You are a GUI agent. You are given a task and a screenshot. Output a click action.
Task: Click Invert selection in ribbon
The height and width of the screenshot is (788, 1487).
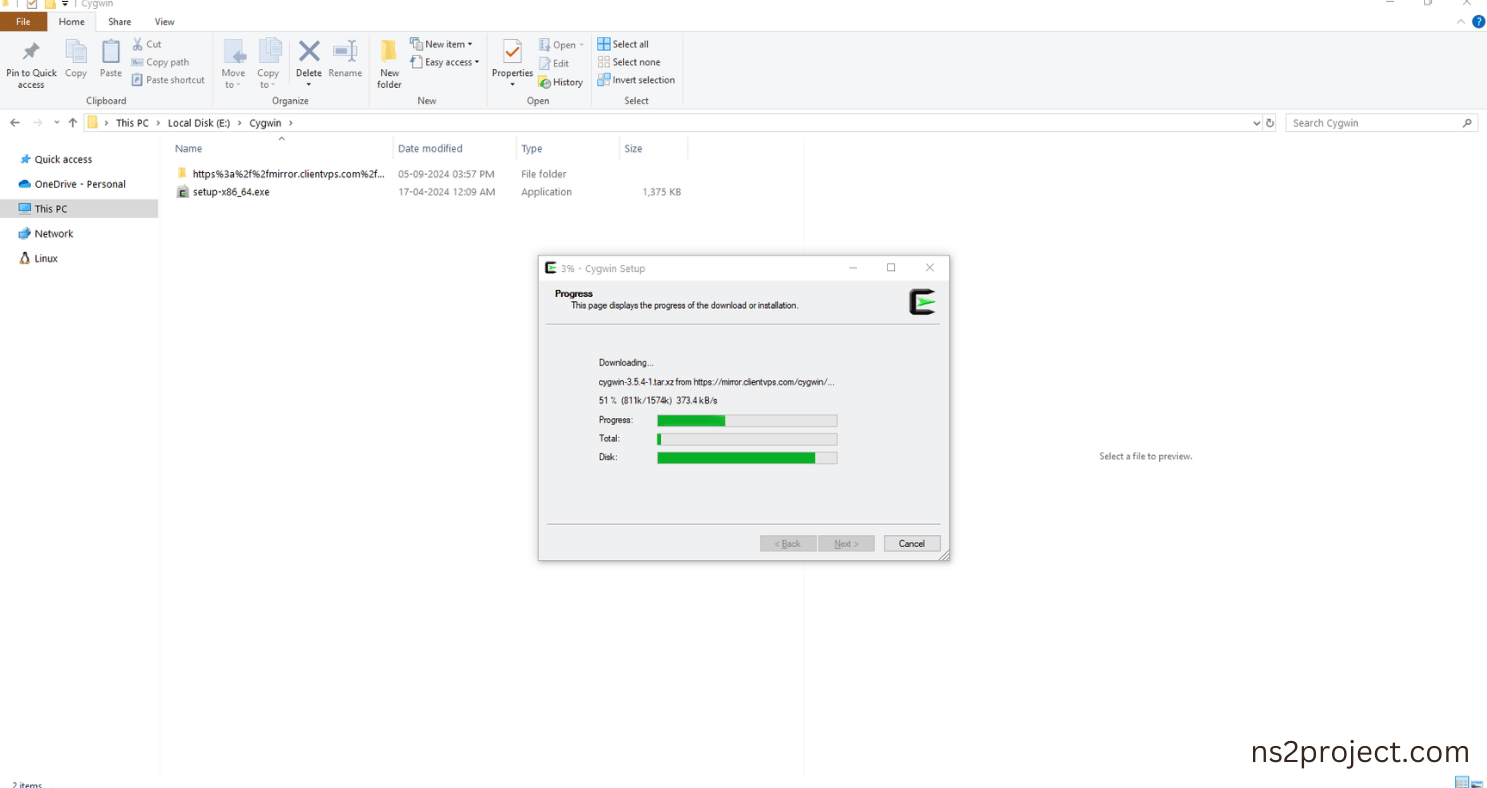(636, 80)
